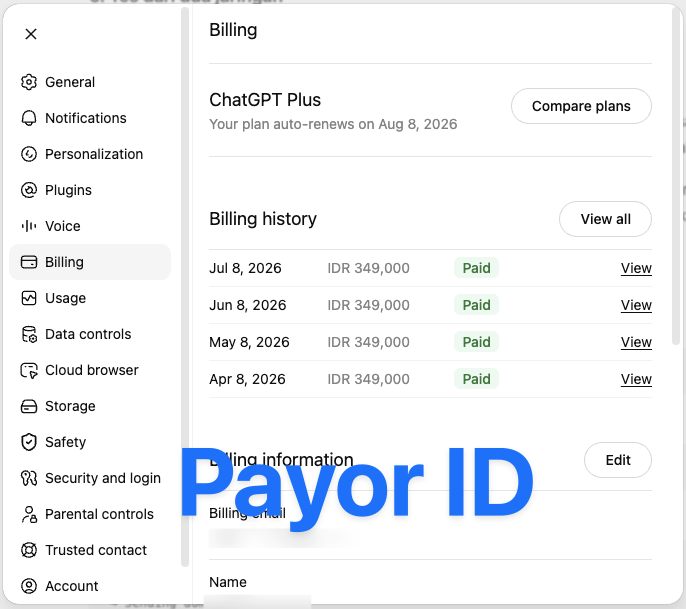This screenshot has width=686, height=609.
Task: Go to Notifications settings
Action: (x=90, y=118)
